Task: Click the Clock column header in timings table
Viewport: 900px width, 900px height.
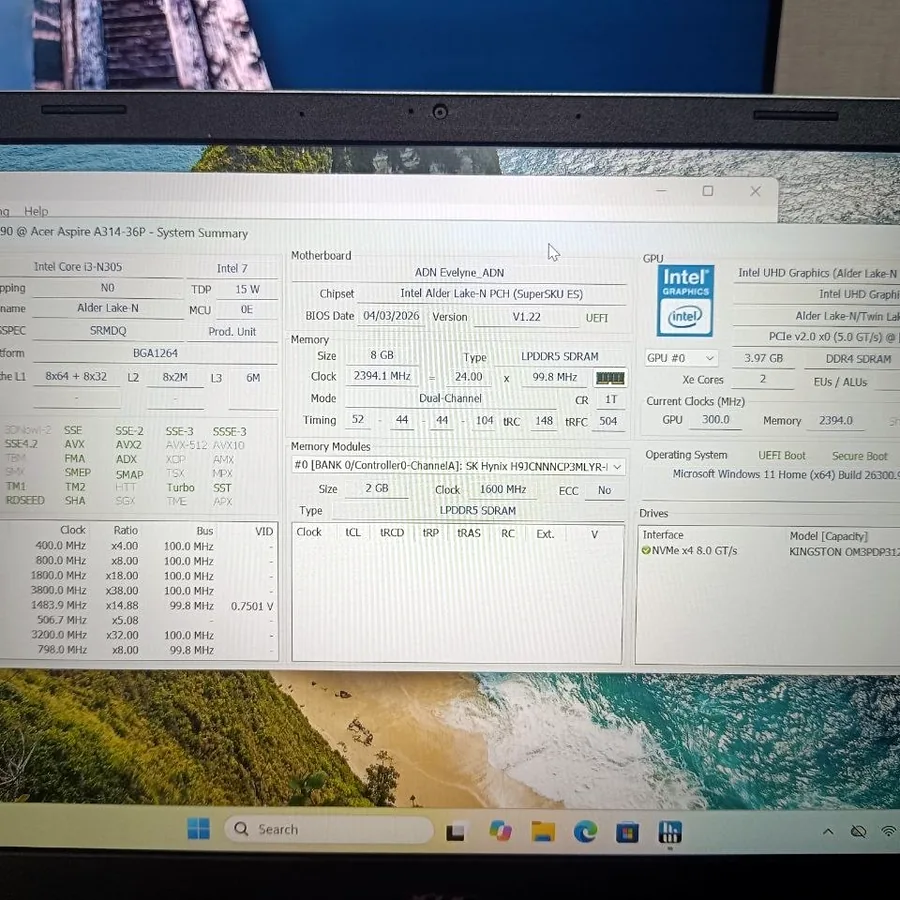Action: pos(309,532)
